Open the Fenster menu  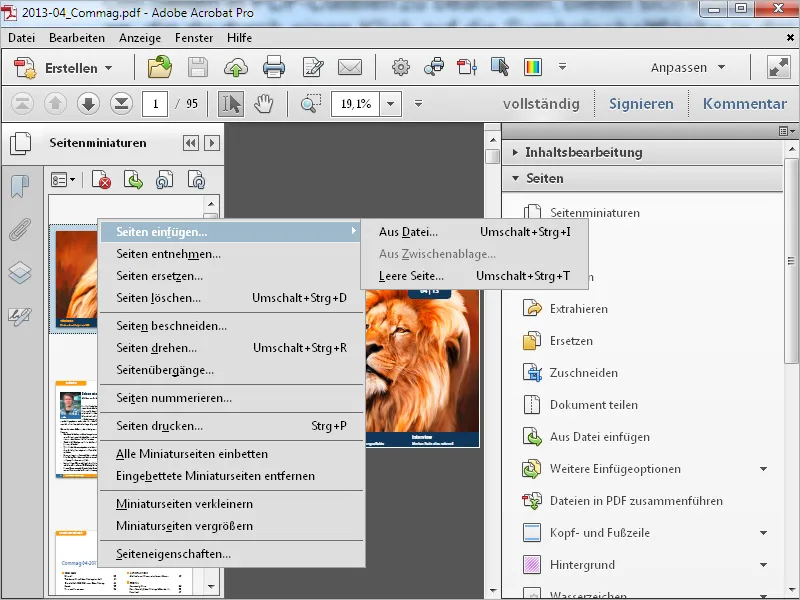point(194,38)
